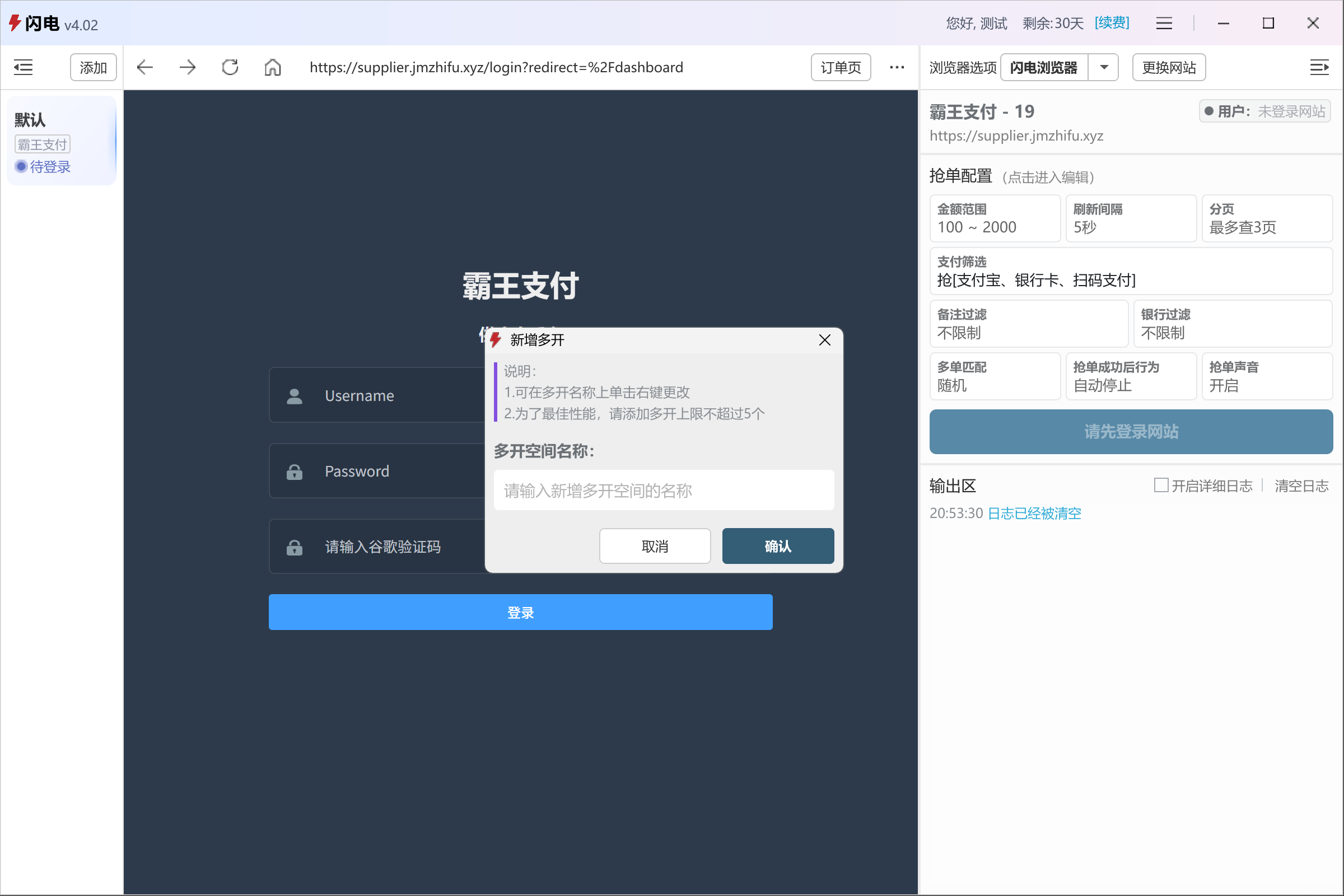
Task: Go to home page icon
Action: pos(273,67)
